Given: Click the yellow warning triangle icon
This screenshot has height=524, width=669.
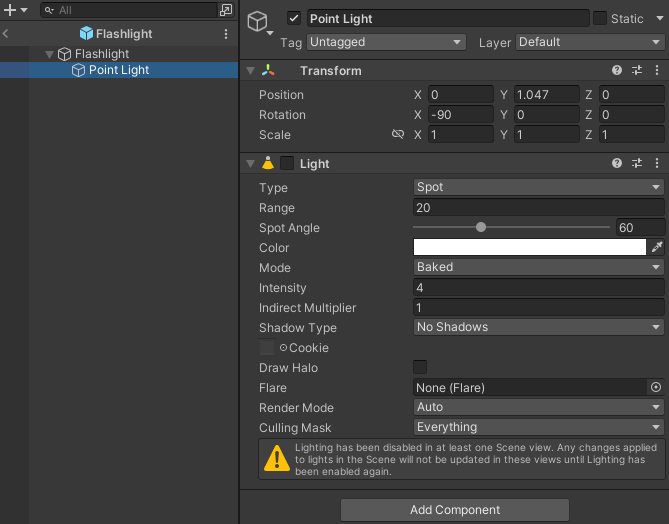Looking at the screenshot, I should (277, 458).
